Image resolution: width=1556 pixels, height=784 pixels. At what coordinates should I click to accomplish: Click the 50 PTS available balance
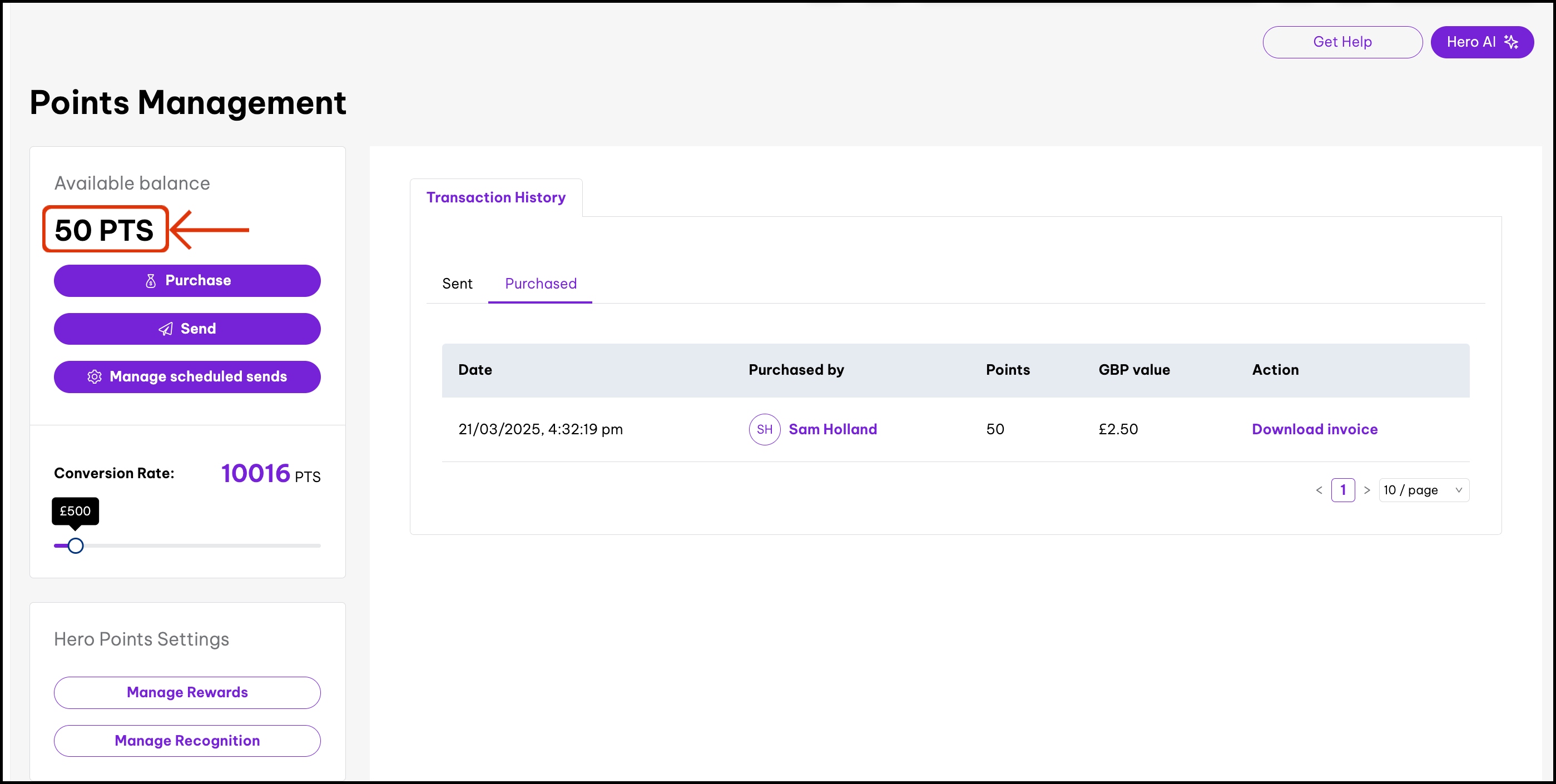tap(105, 230)
